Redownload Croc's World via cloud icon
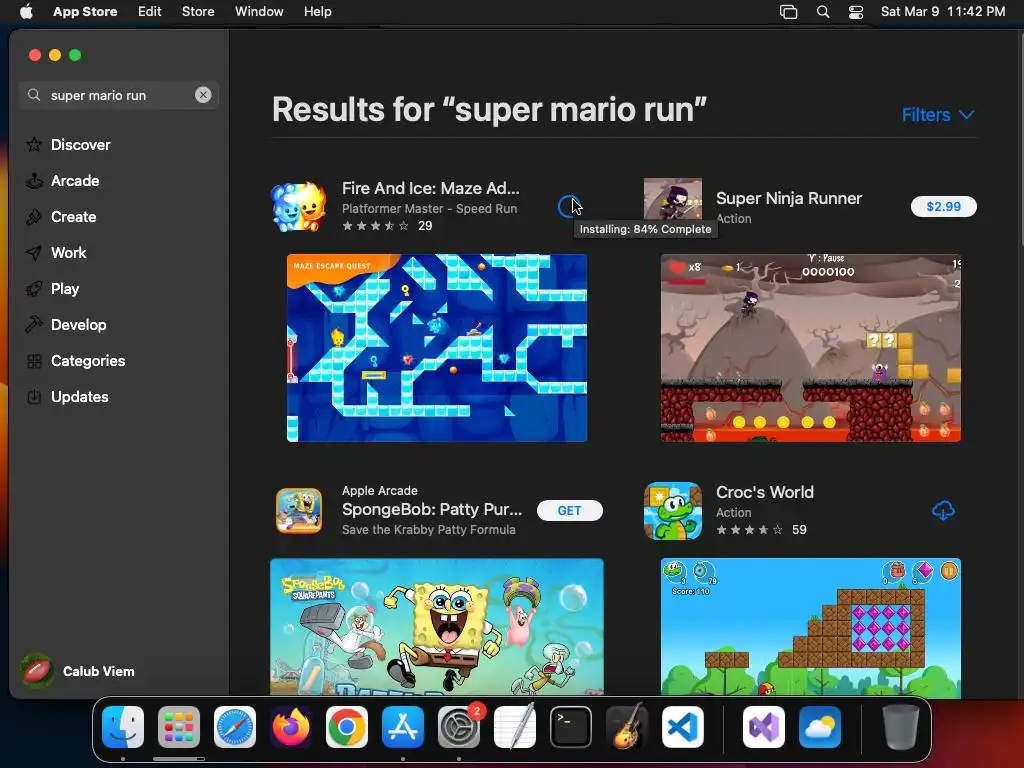Image resolution: width=1024 pixels, height=768 pixels. 943,511
